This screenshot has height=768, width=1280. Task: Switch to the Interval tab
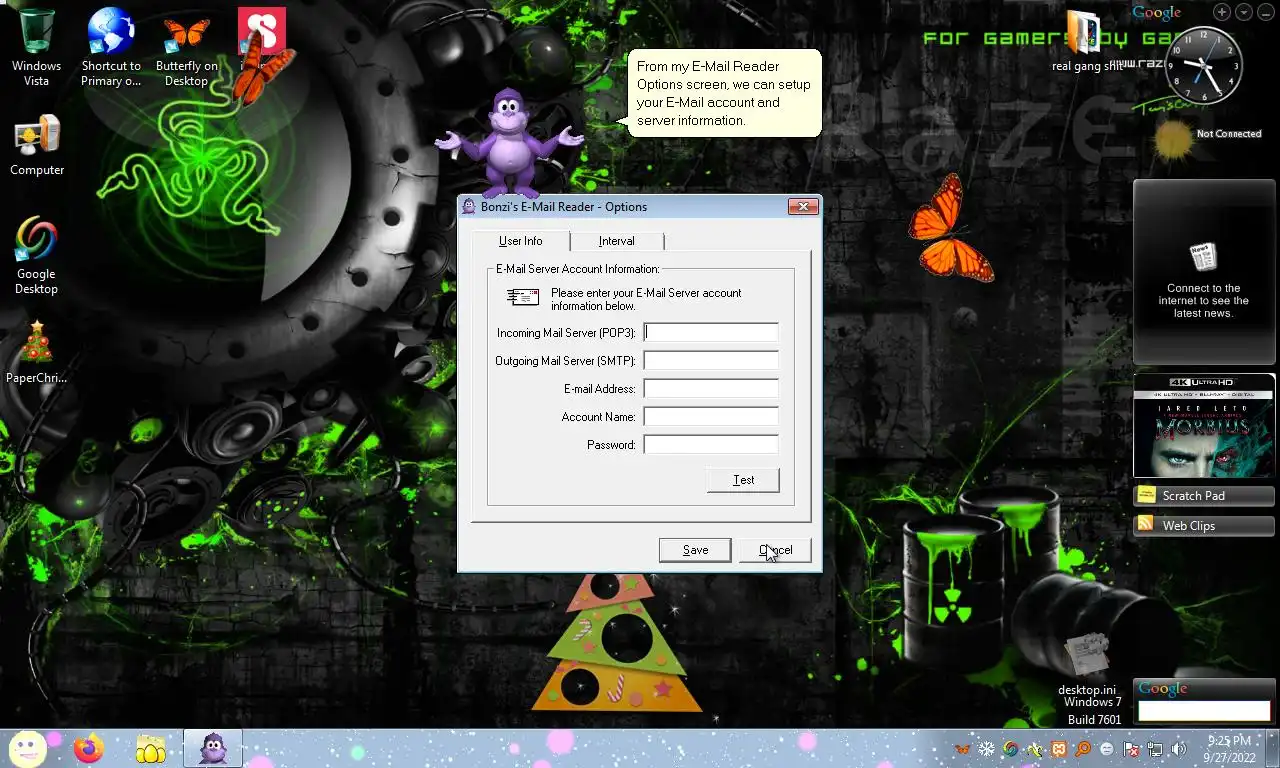[x=616, y=241]
